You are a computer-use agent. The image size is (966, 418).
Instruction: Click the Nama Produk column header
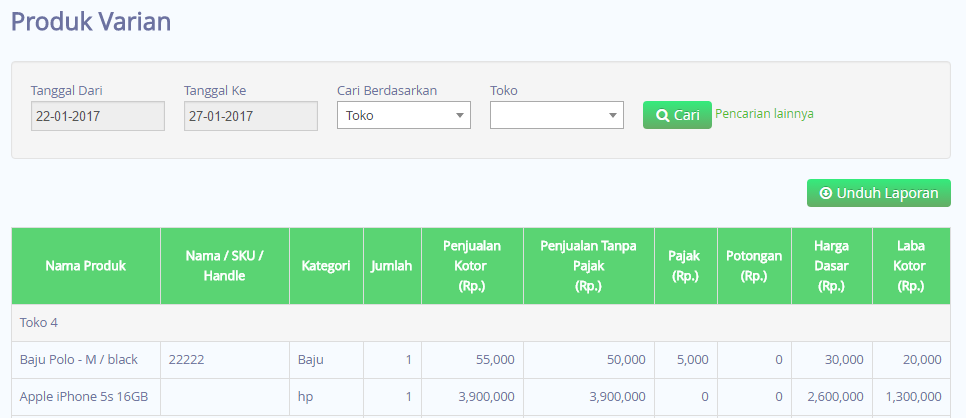pyautogui.click(x=86, y=266)
